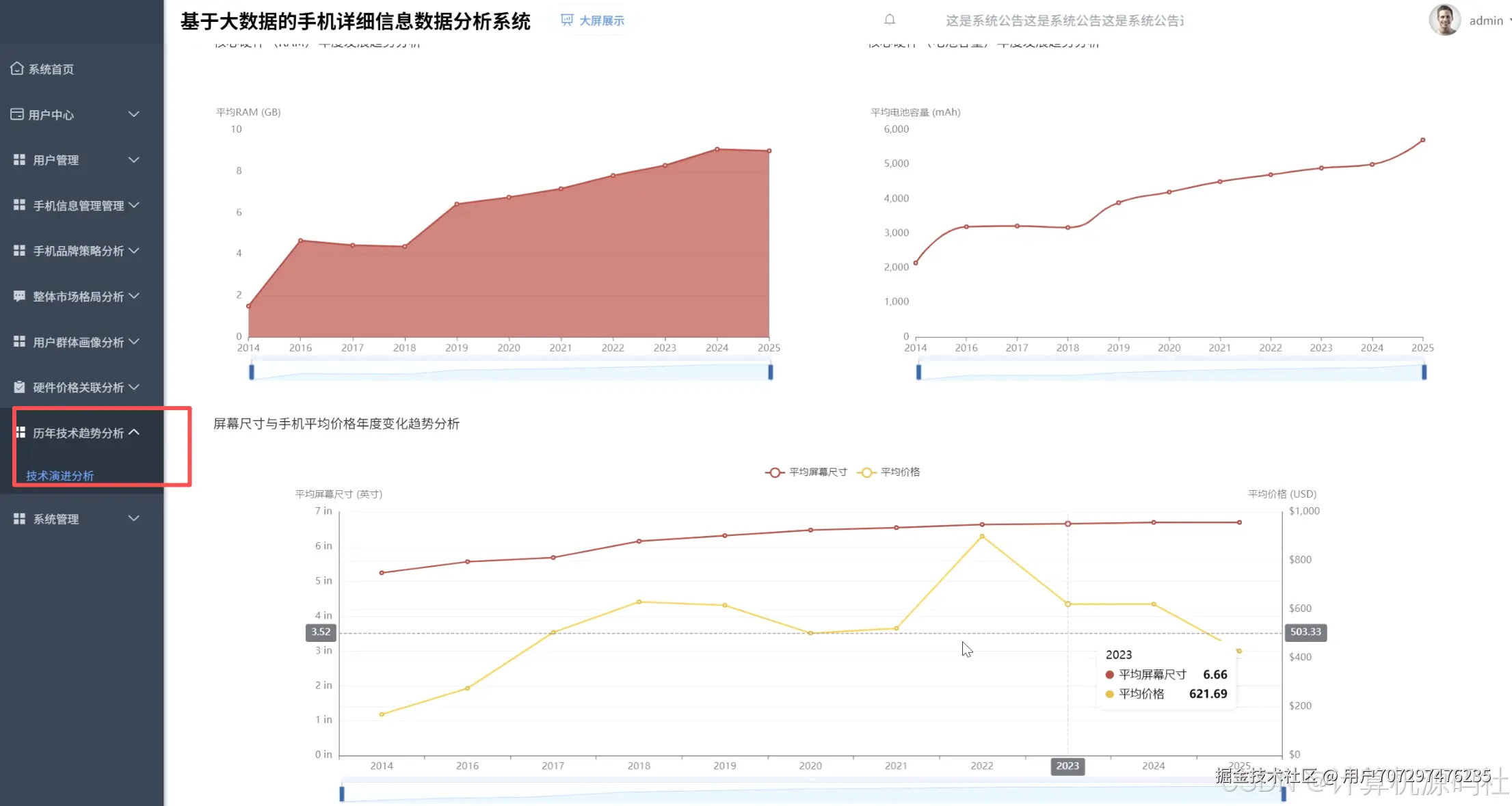Image resolution: width=1512 pixels, height=806 pixels.
Task: Collapse the 历年技术趋势分析 menu chevron
Action: [134, 432]
